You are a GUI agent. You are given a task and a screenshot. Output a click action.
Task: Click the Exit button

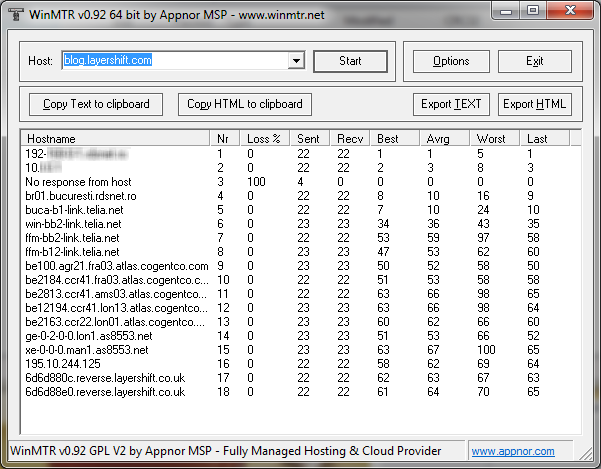click(535, 61)
